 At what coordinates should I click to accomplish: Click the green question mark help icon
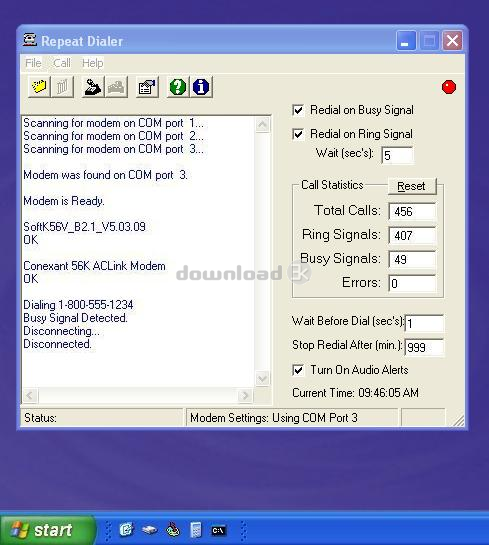[178, 87]
